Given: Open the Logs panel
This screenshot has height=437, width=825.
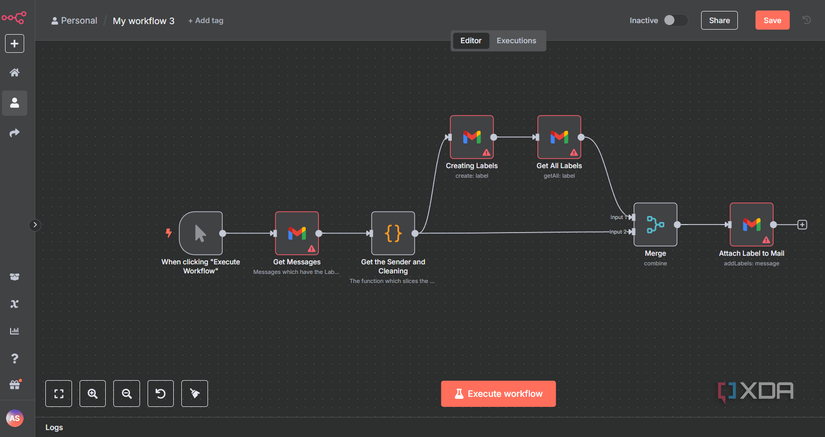Looking at the screenshot, I should pos(54,428).
